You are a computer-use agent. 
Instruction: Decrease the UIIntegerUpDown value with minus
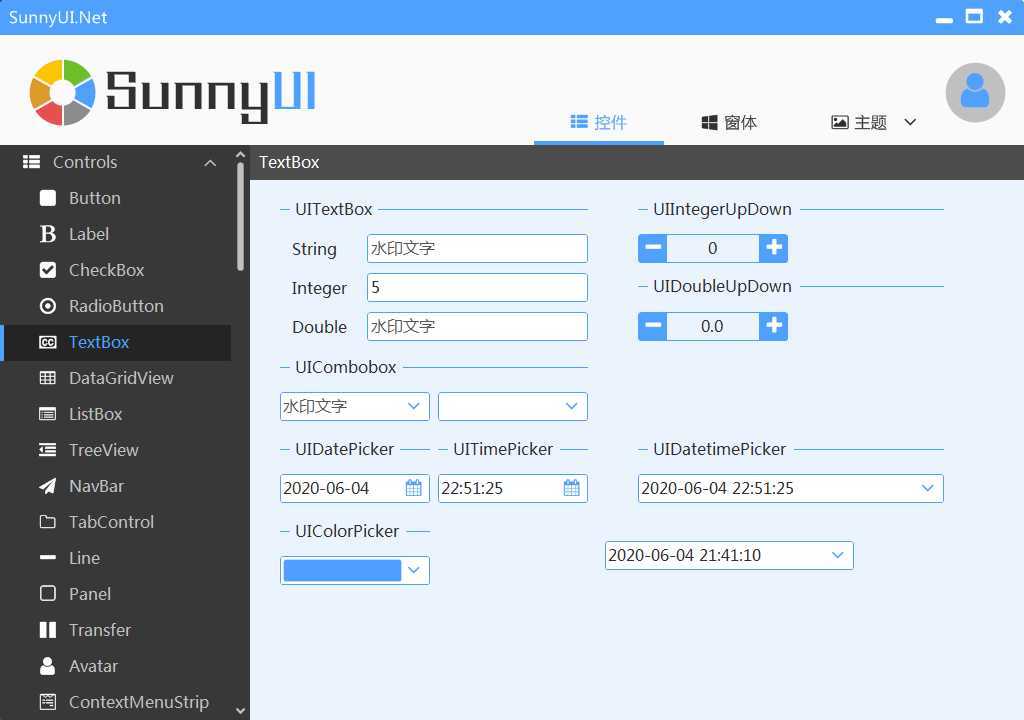(x=652, y=248)
